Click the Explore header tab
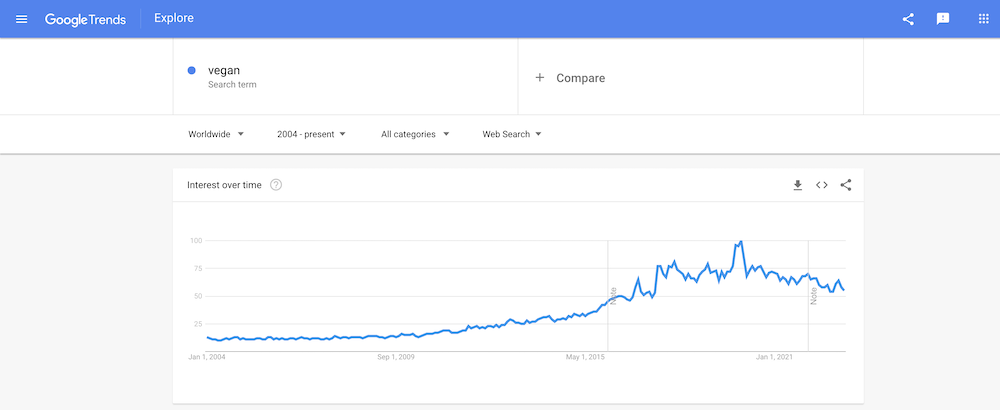This screenshot has width=1000, height=410. 173,18
